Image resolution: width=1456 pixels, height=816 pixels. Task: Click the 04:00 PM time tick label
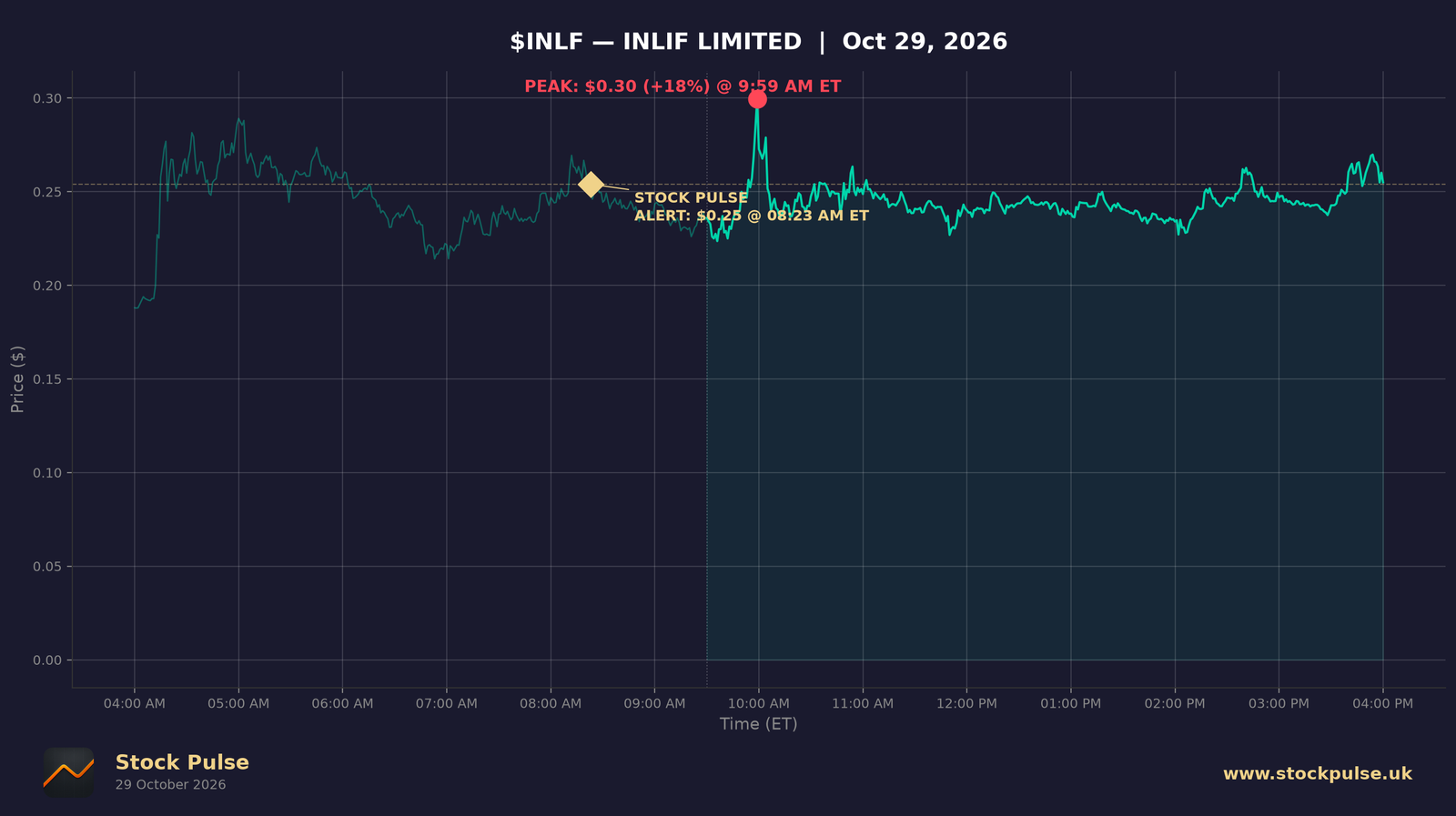point(1383,703)
